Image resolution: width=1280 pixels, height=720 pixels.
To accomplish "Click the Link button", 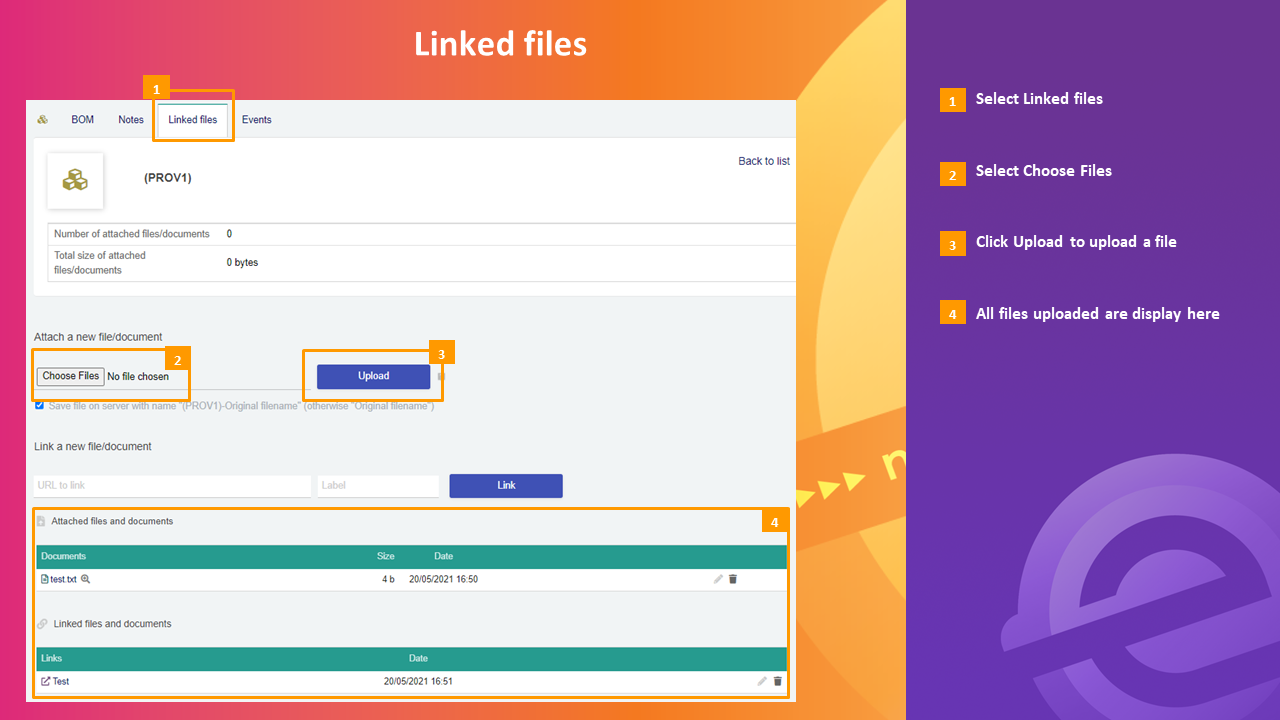I will (506, 485).
